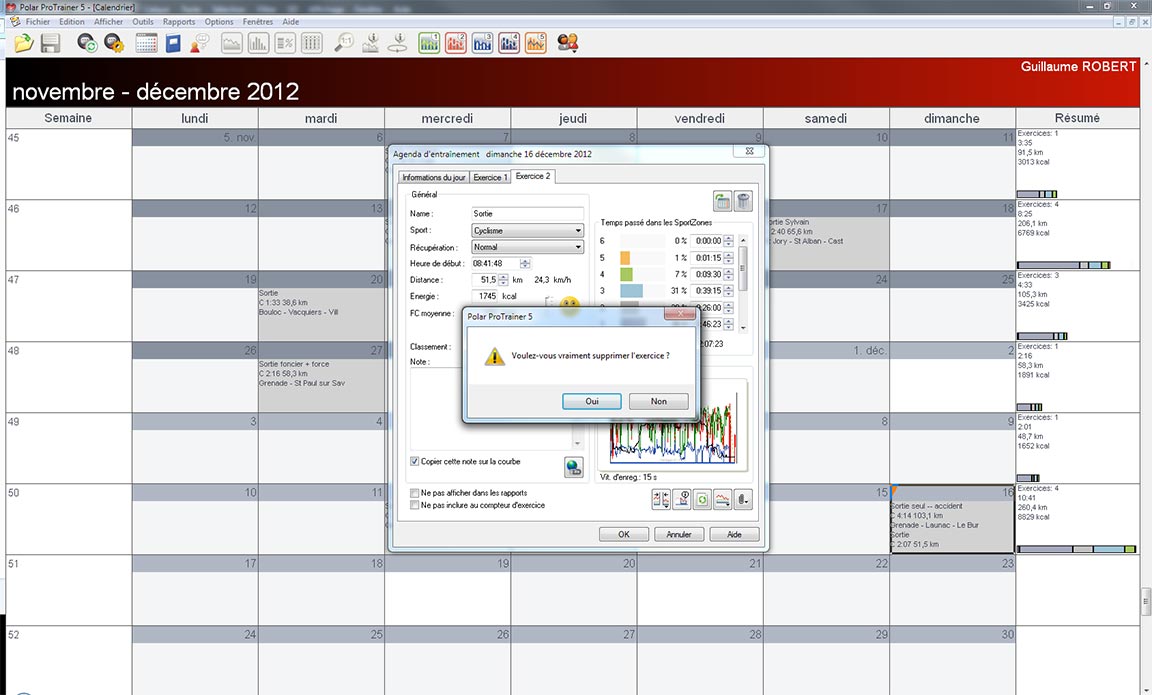Enable 'Ne pas inclure au compteur d'exercice'

(414, 505)
